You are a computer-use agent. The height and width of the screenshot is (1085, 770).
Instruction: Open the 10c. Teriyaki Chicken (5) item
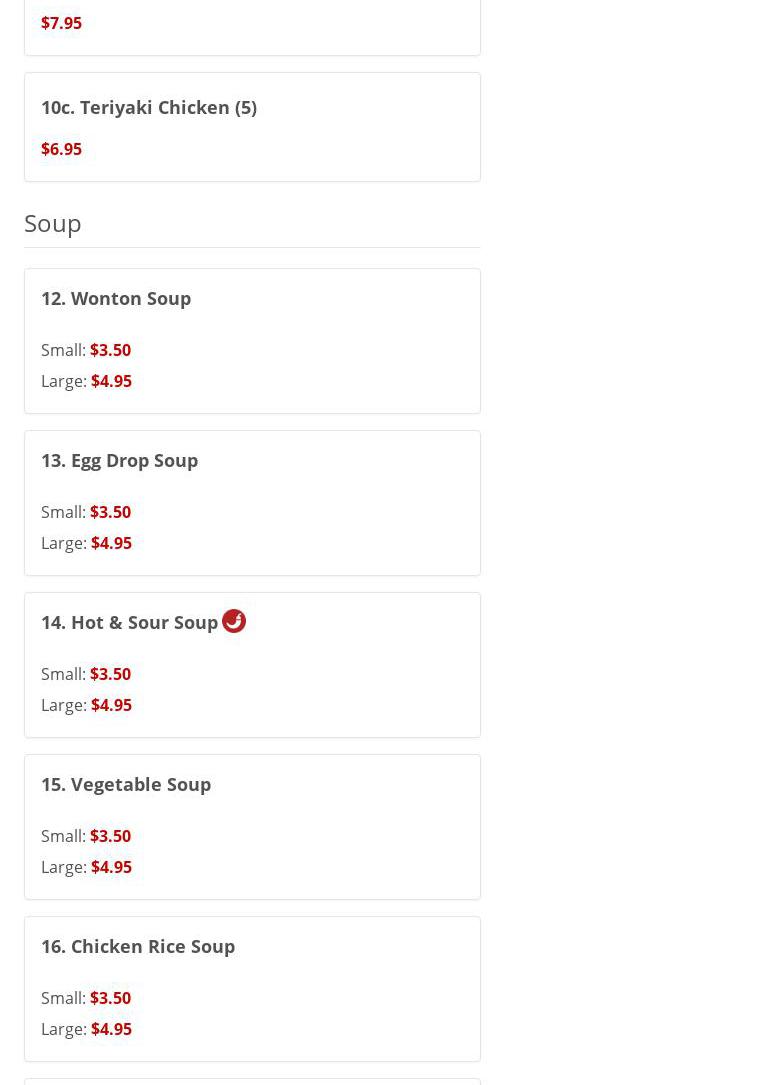(x=149, y=107)
